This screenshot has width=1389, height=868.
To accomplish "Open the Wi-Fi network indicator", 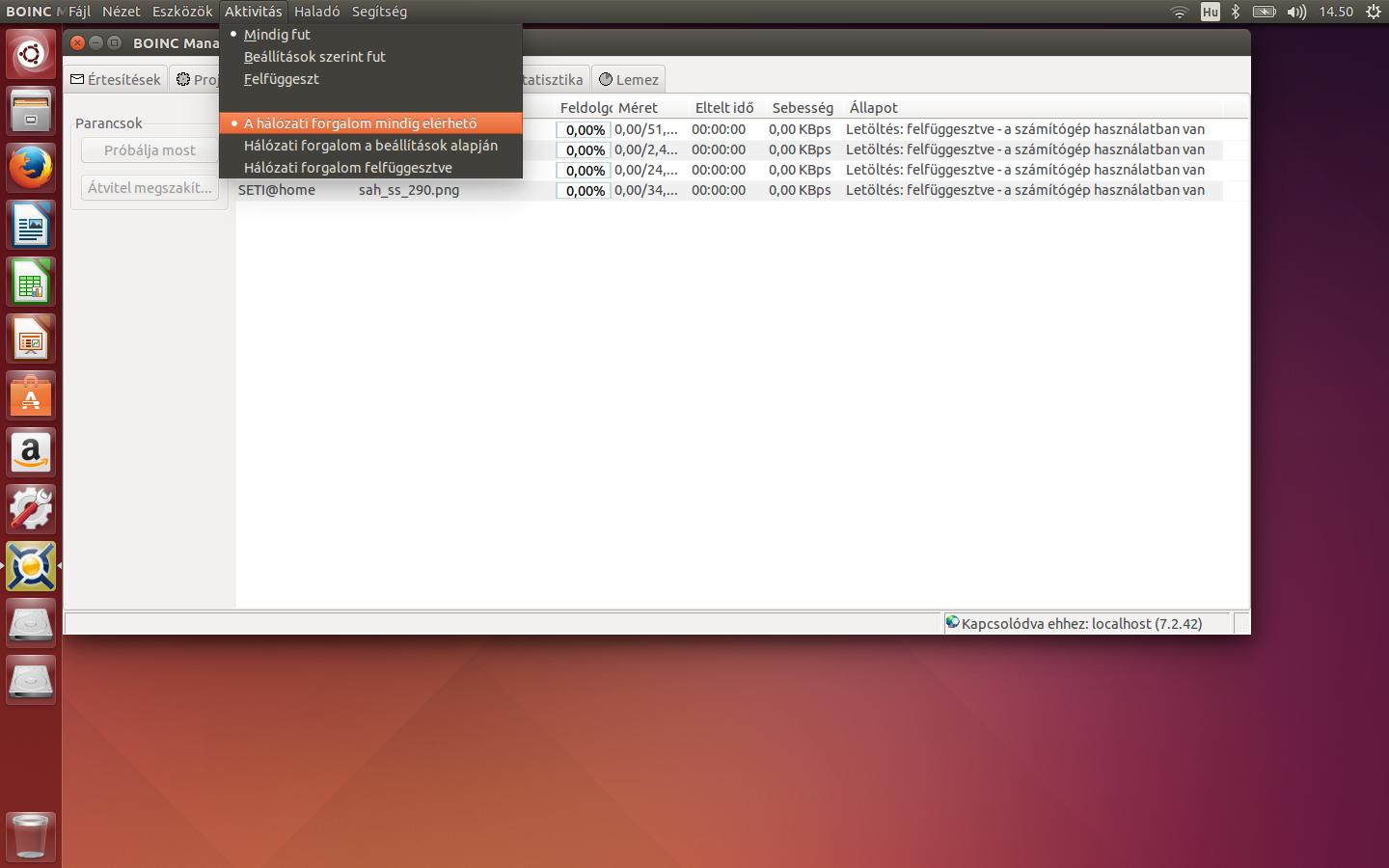I will (x=1179, y=12).
